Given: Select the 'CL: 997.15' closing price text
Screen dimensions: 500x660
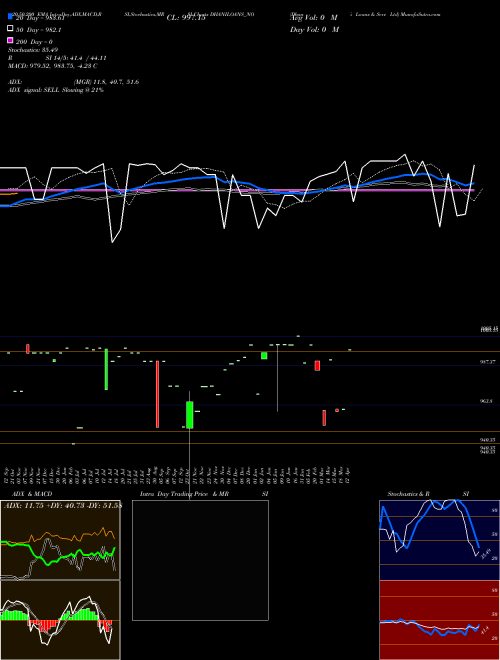Looking at the screenshot, I should click(x=186, y=18).
